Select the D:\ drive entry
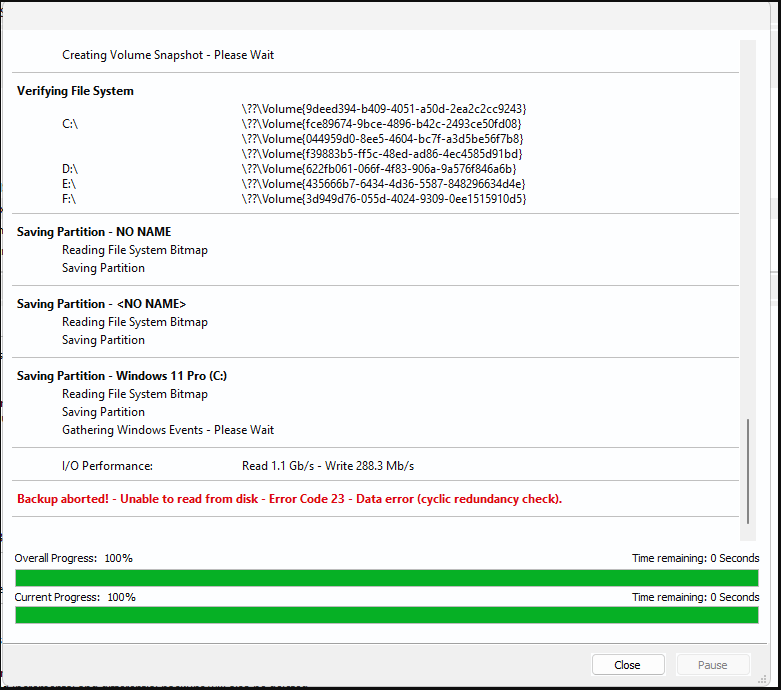The image size is (781, 690). point(70,169)
